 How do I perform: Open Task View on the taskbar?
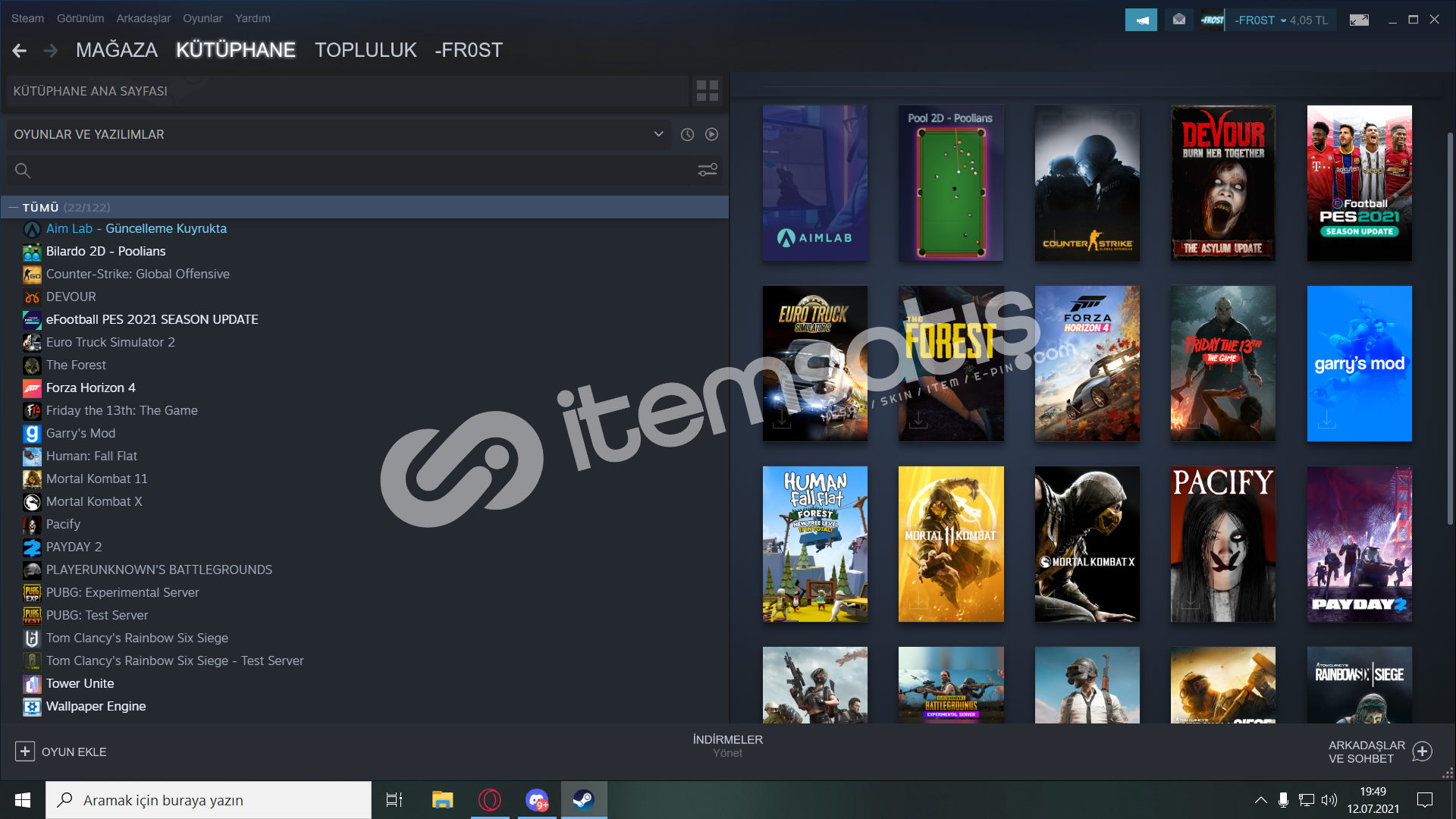[x=394, y=800]
